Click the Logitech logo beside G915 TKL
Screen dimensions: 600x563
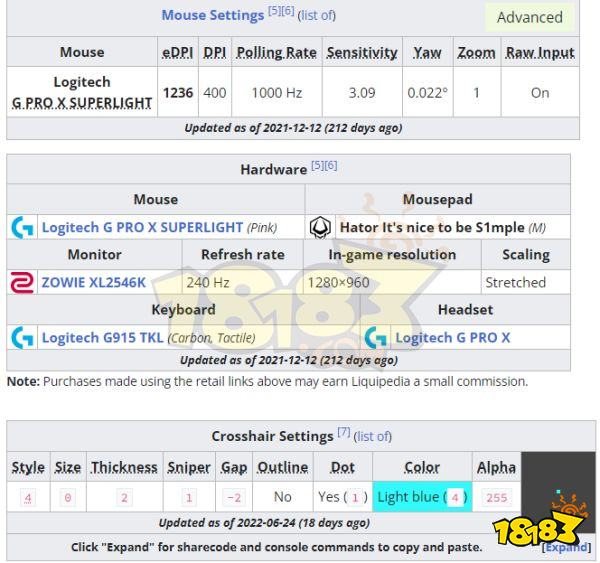click(22, 338)
